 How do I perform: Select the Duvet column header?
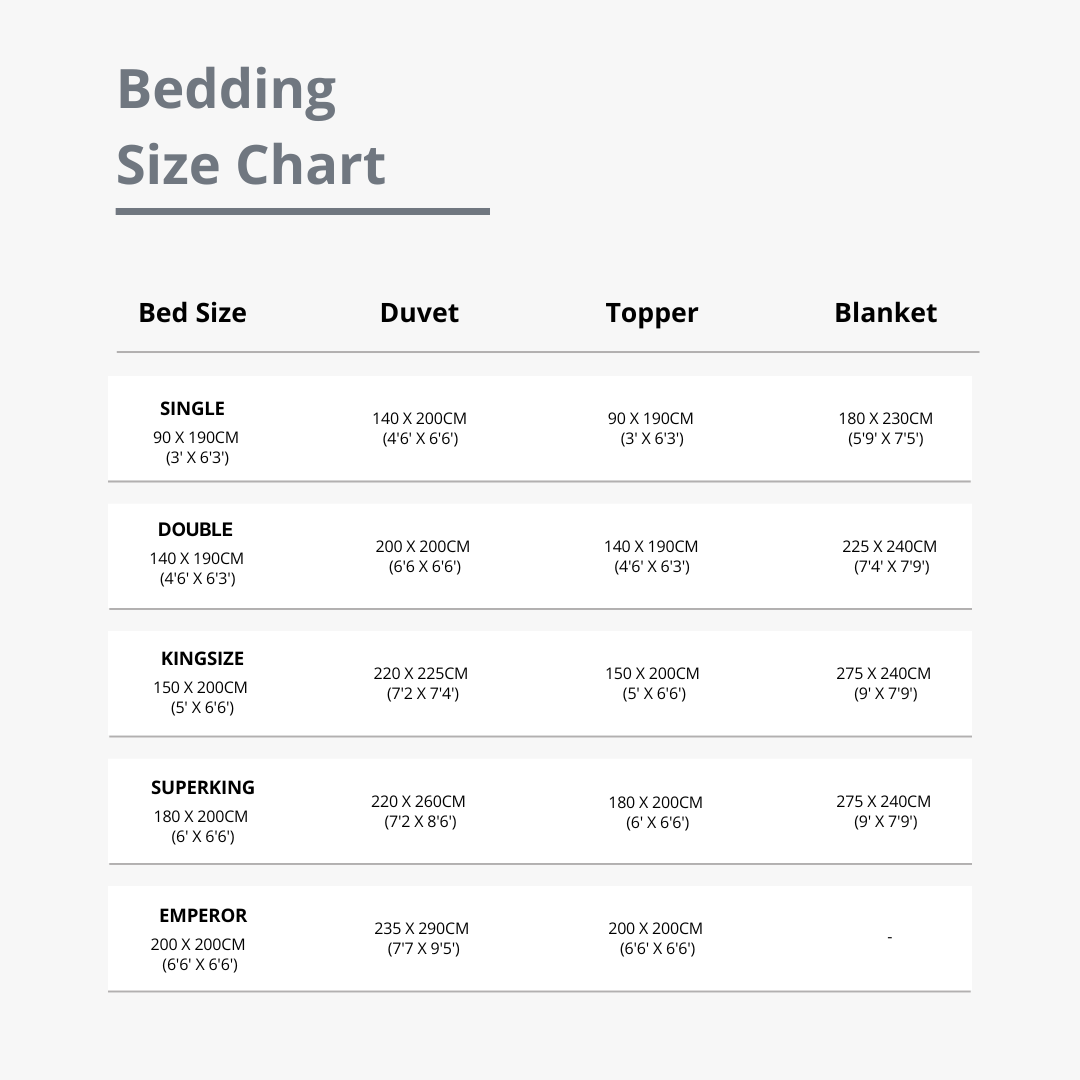coord(419,313)
